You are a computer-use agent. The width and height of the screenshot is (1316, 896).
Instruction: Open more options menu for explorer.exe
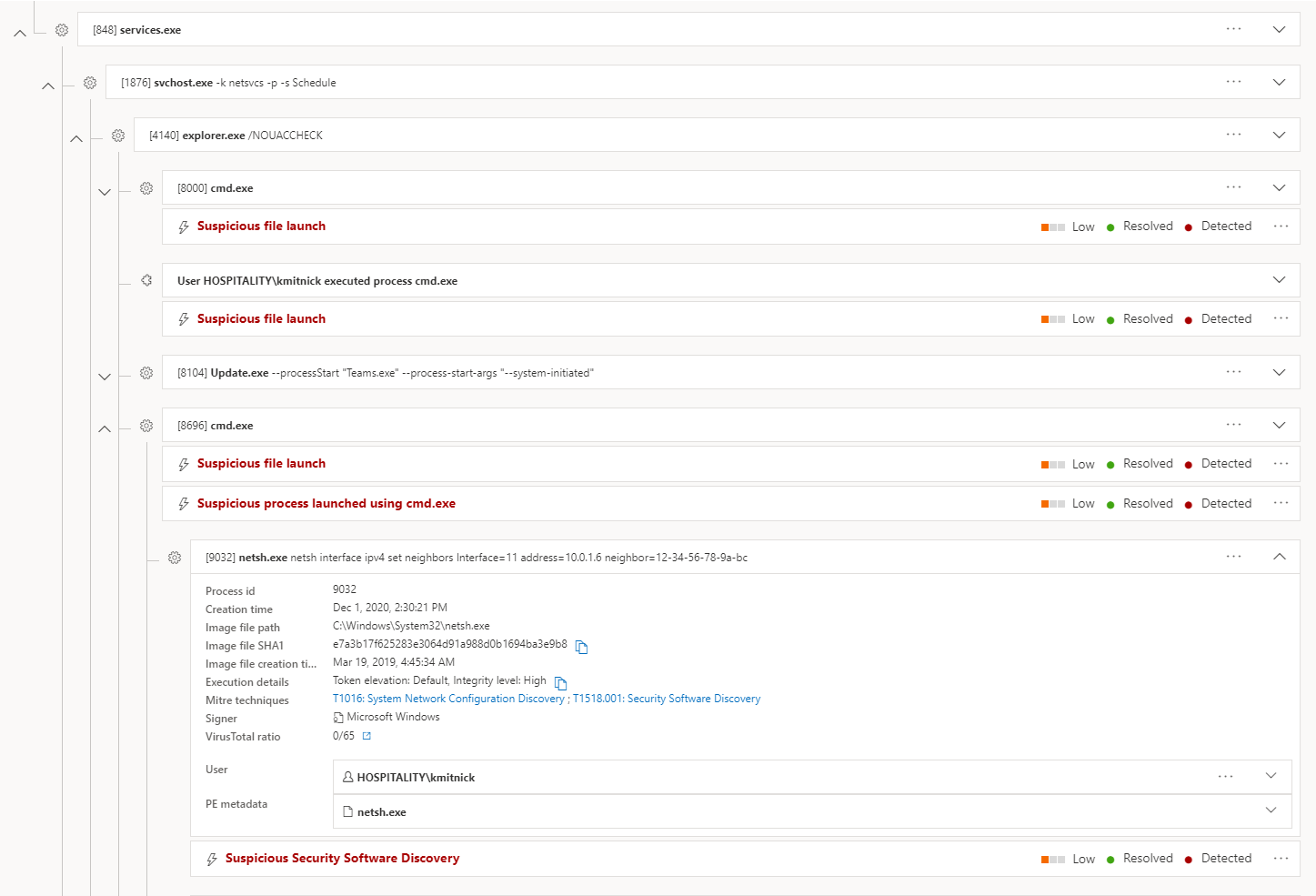tap(1233, 135)
